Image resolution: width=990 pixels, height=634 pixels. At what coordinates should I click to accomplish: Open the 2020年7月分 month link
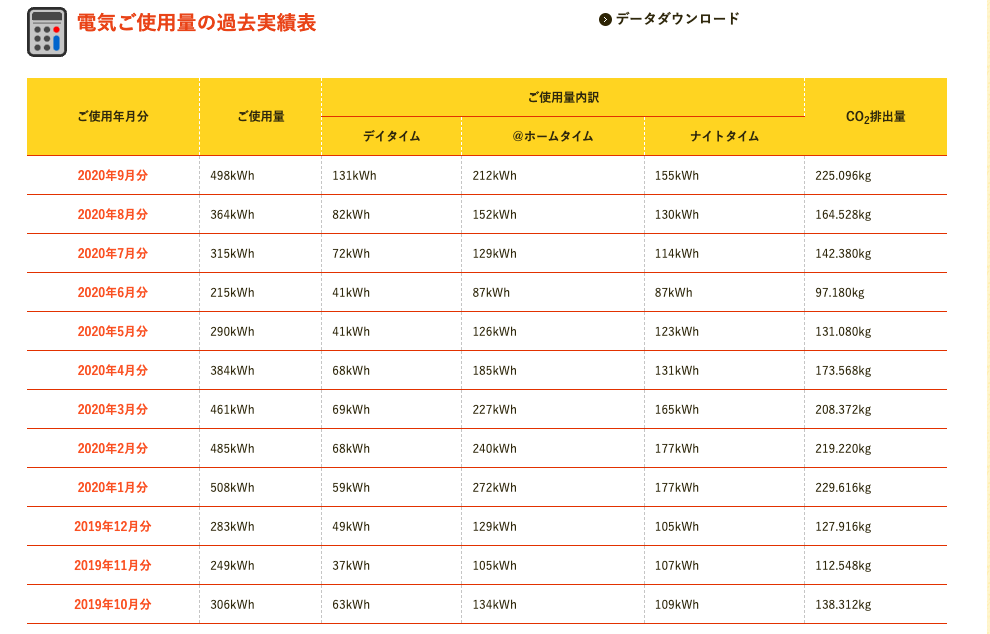[112, 254]
